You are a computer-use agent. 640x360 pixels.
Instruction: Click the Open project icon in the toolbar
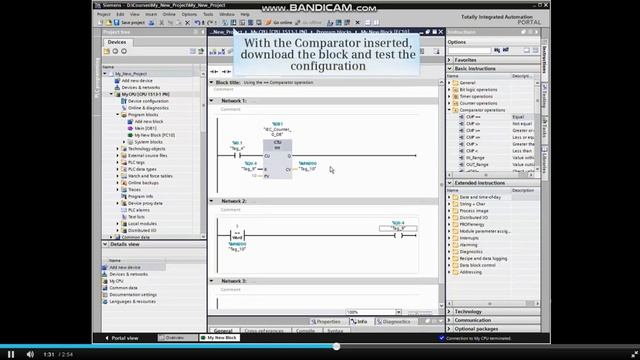(x=109, y=22)
